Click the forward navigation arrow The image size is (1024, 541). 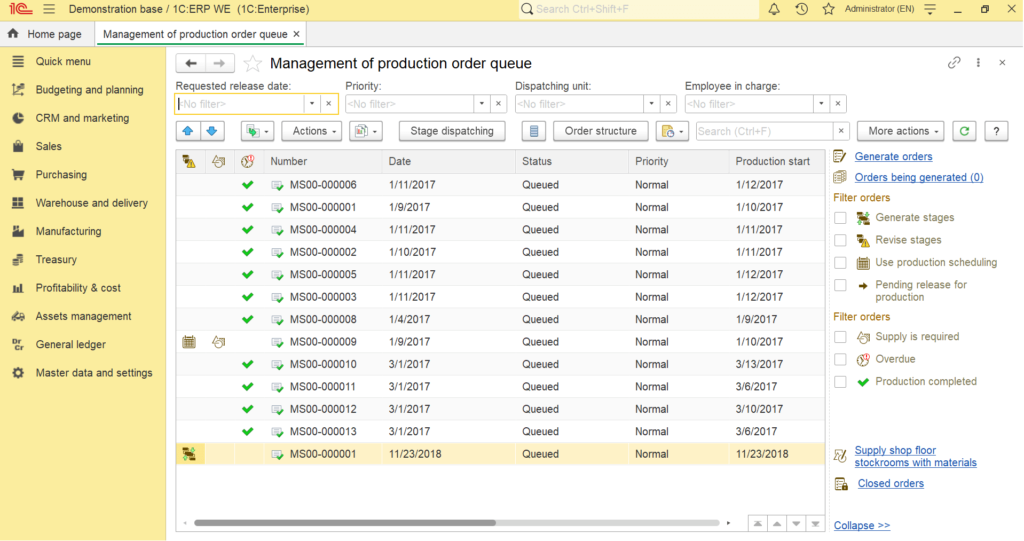click(219, 63)
